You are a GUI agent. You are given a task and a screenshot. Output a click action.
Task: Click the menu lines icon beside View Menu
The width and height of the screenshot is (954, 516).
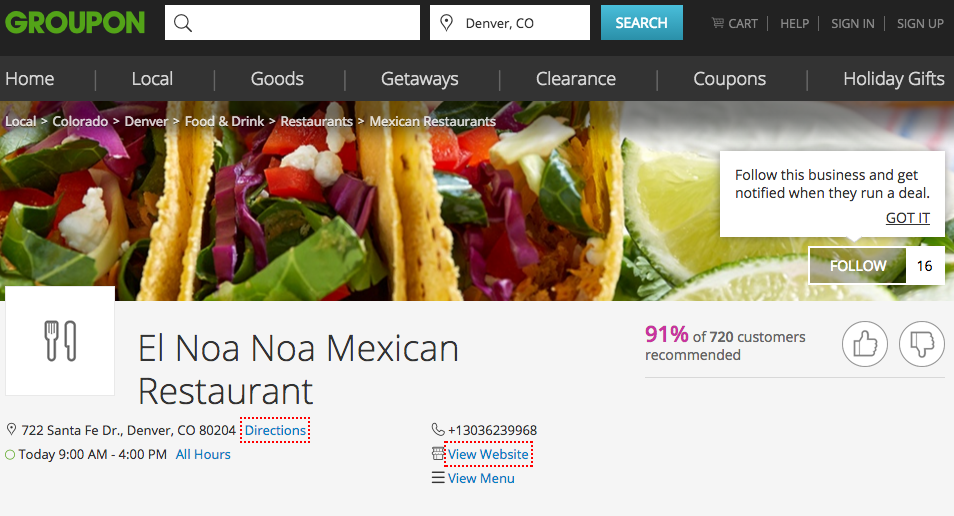[x=438, y=478]
